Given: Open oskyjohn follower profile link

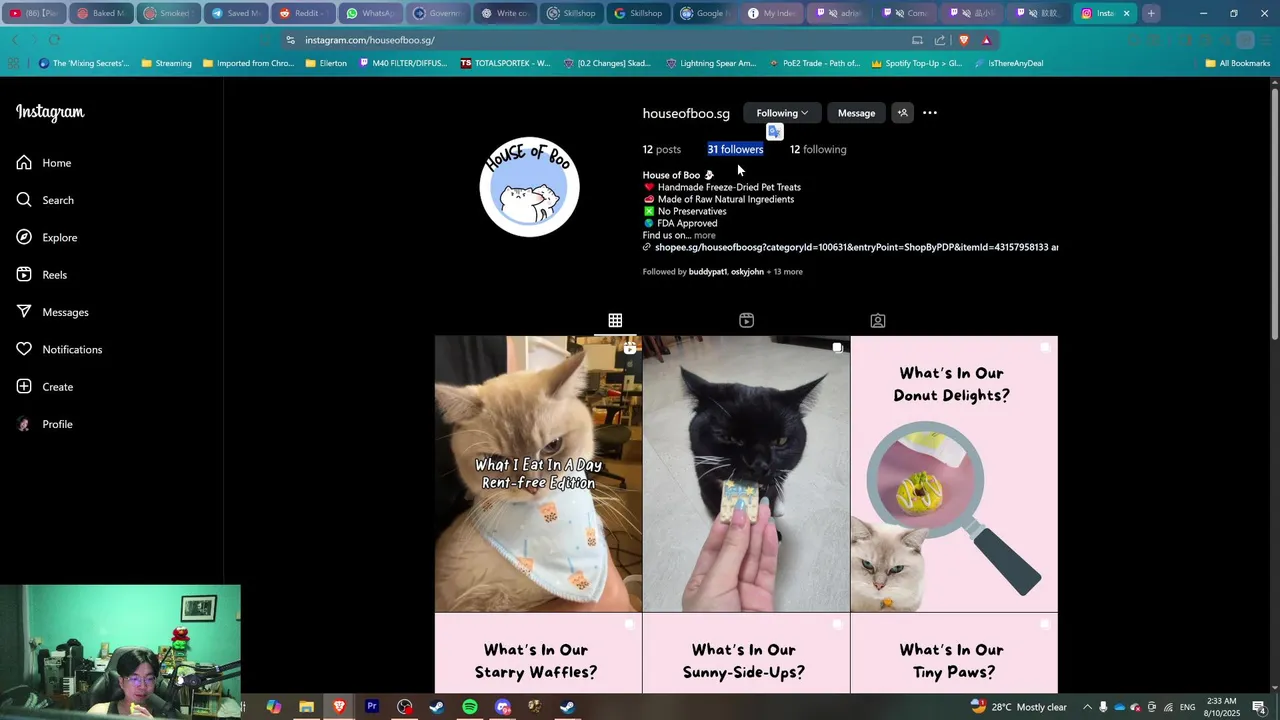Looking at the screenshot, I should tap(747, 272).
